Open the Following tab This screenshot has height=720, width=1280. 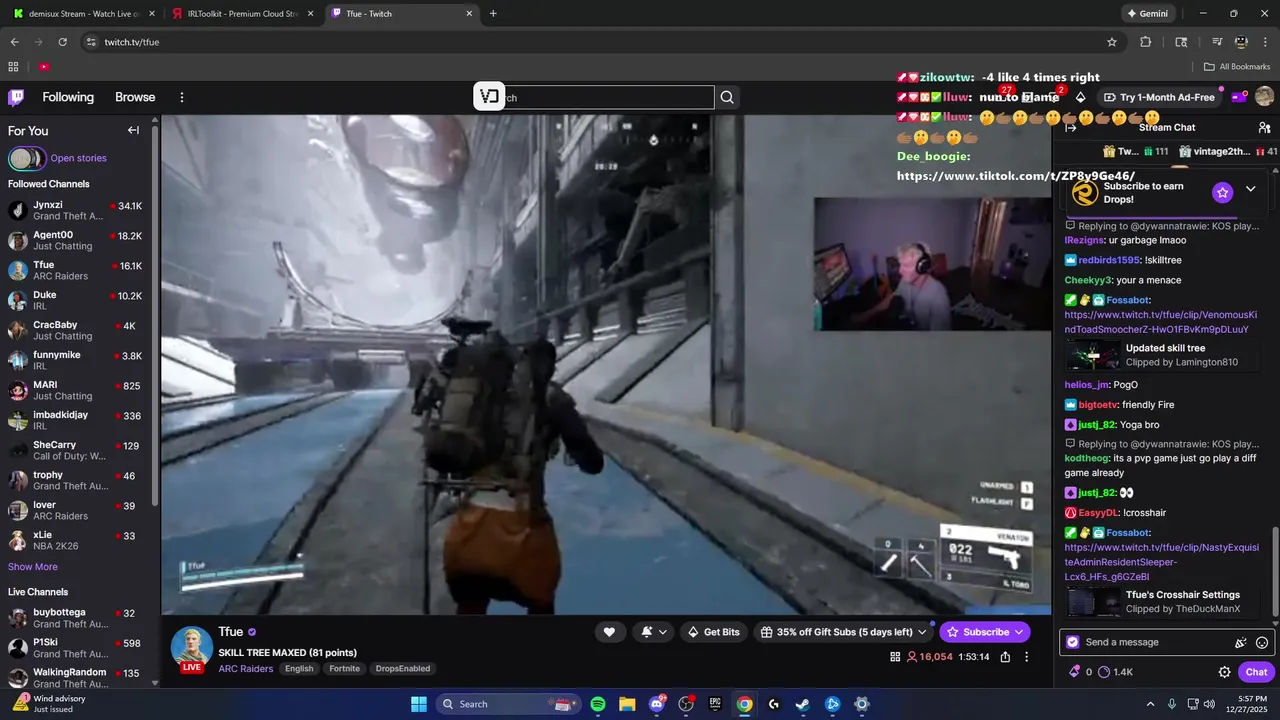[68, 97]
